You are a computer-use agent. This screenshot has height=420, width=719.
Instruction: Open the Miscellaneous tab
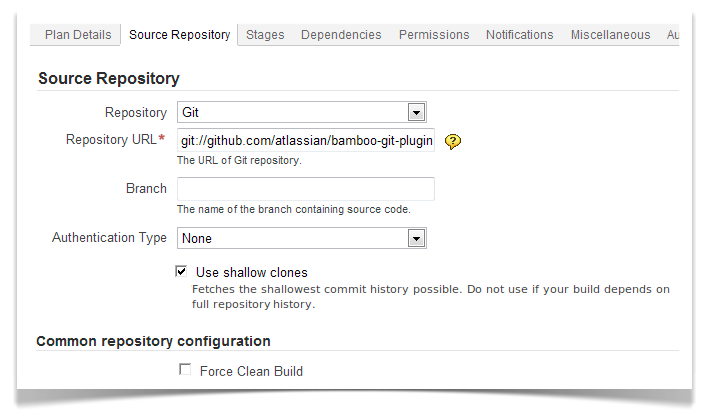tap(610, 35)
